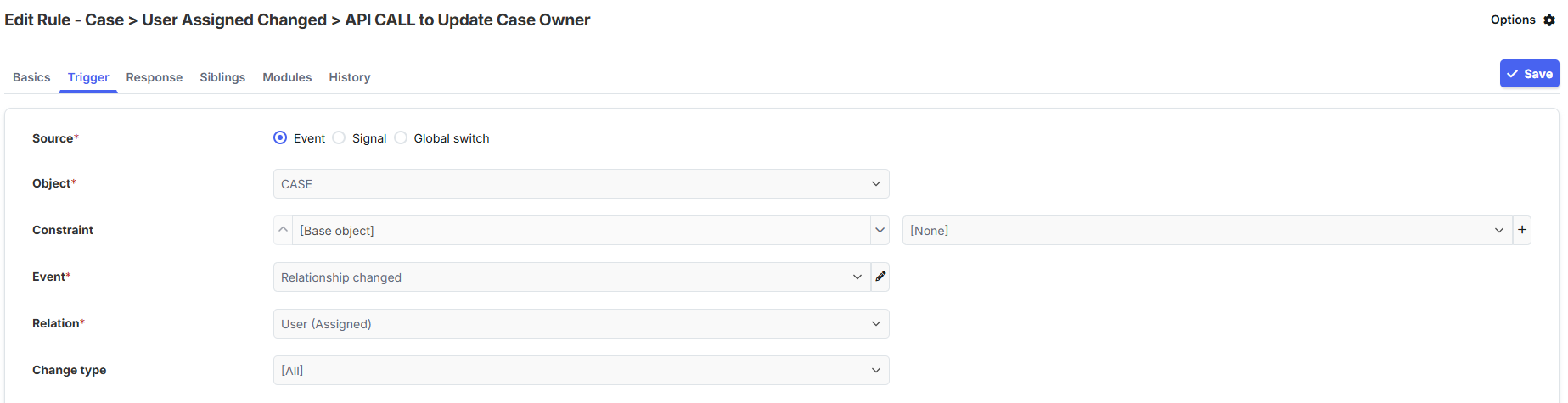Open the Change type All dropdown
1568x403 pixels.
pos(582,370)
